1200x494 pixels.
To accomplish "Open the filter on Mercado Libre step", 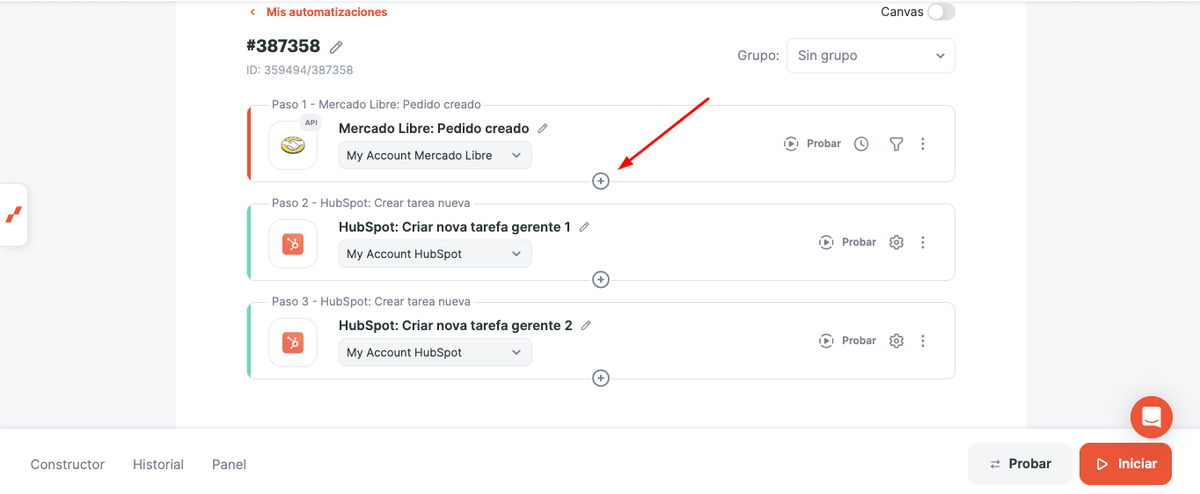I will point(896,144).
